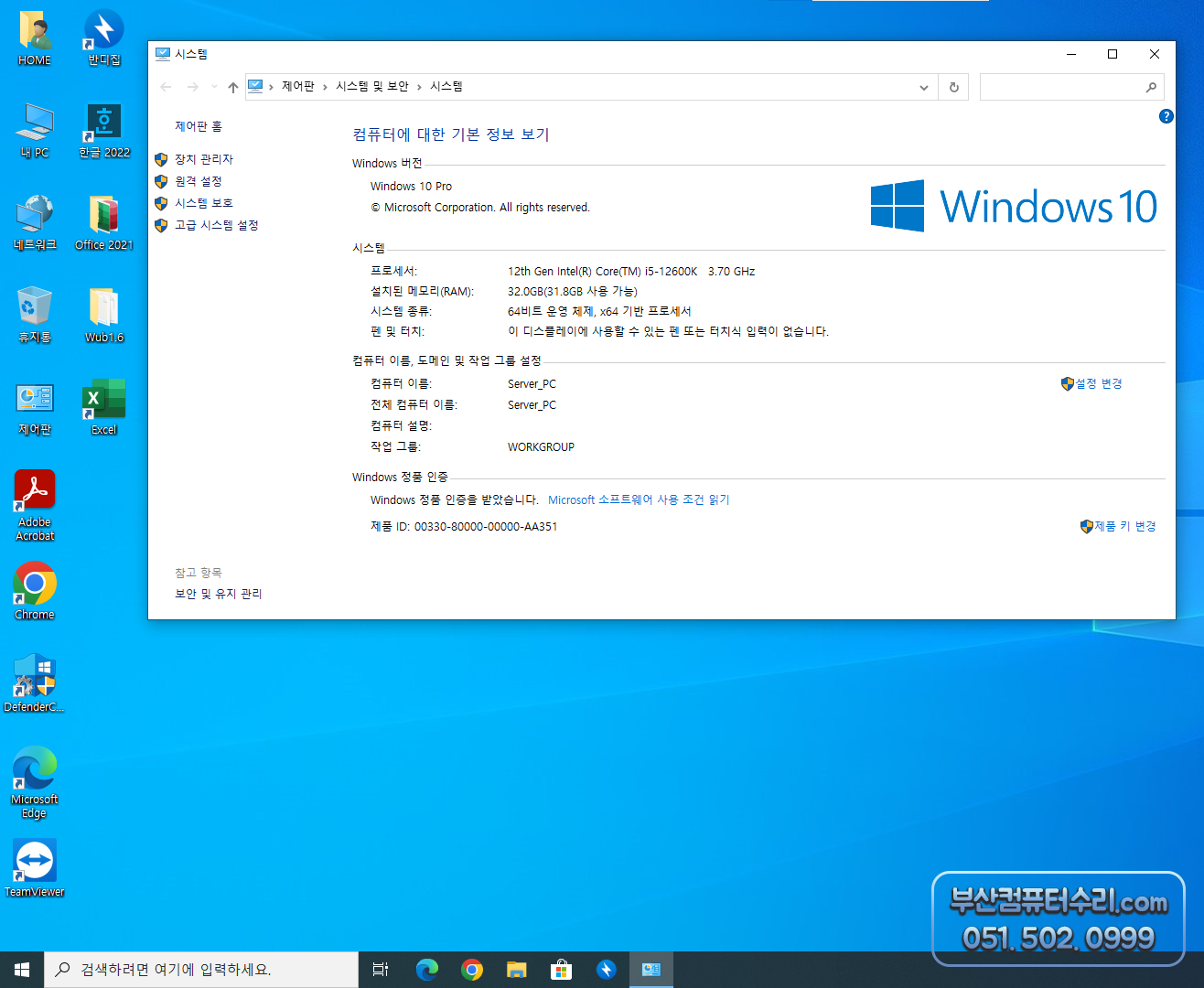Select the 휴지통 recycle bin icon
Screen dimensions: 1204x988
tap(35, 315)
